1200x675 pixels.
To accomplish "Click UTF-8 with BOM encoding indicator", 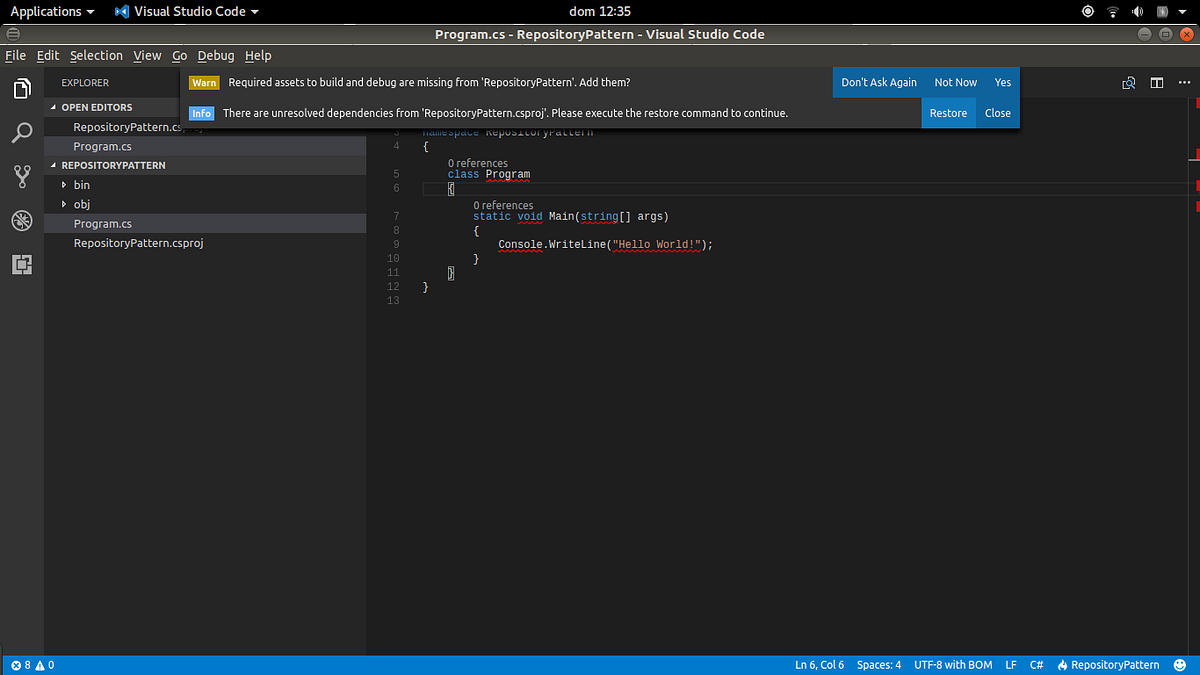I will tap(953, 664).
